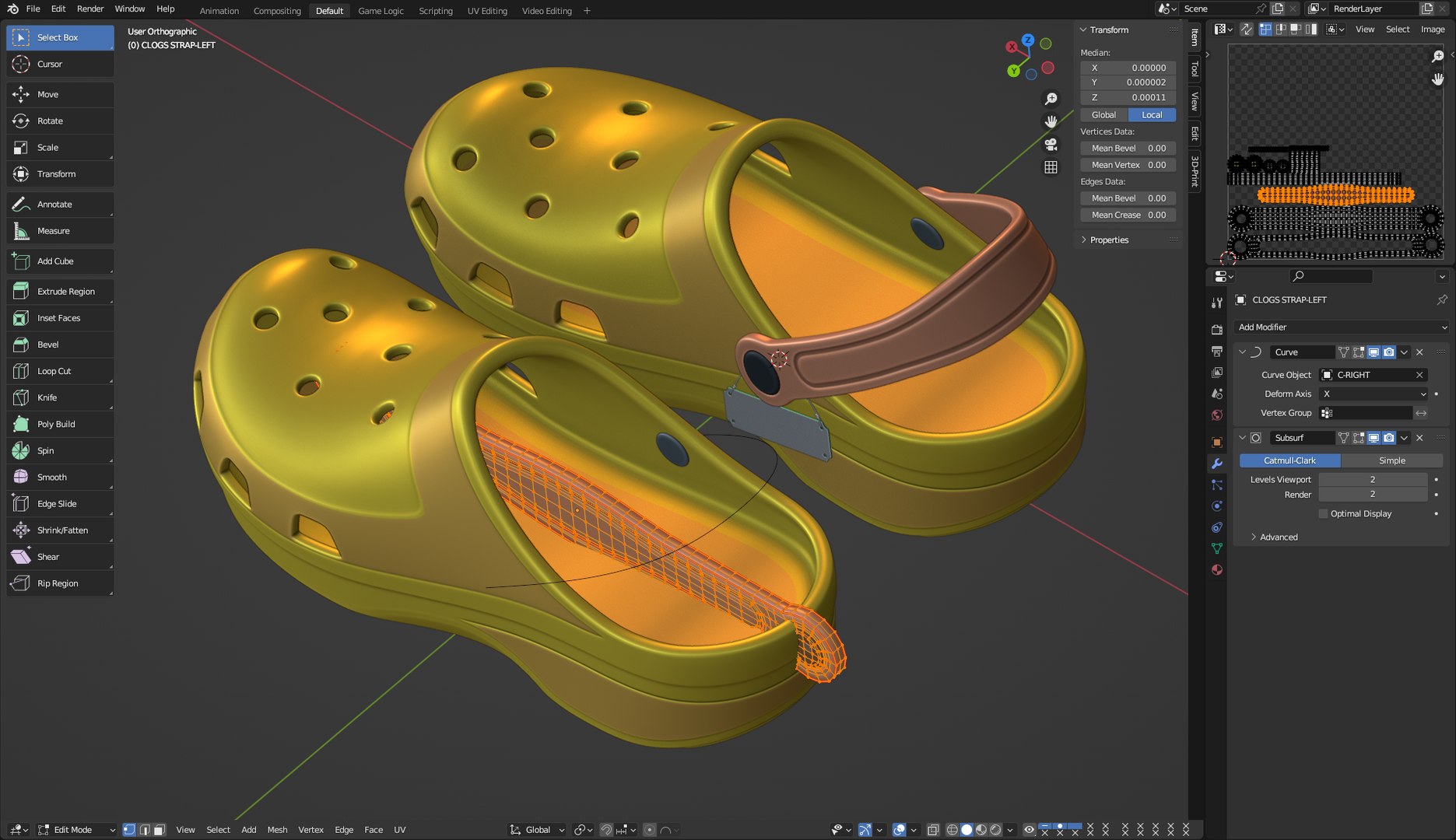The image size is (1456, 840).
Task: Open Modifier properties wrench tab
Action: tap(1217, 464)
